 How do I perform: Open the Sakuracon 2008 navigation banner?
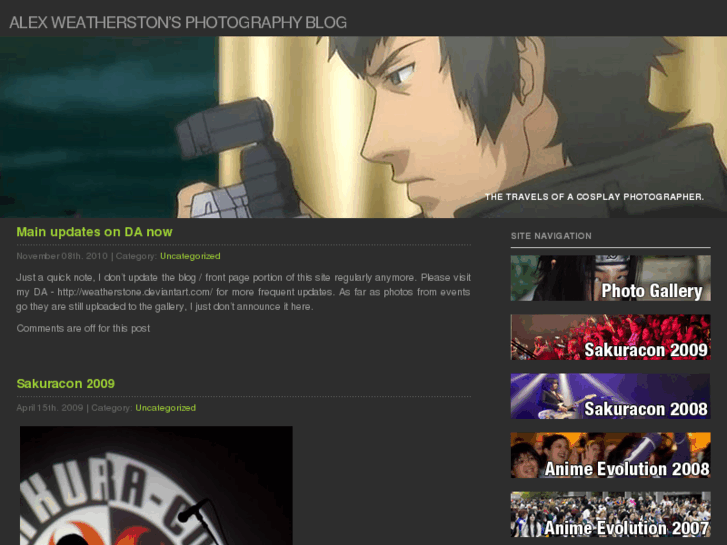click(x=610, y=396)
